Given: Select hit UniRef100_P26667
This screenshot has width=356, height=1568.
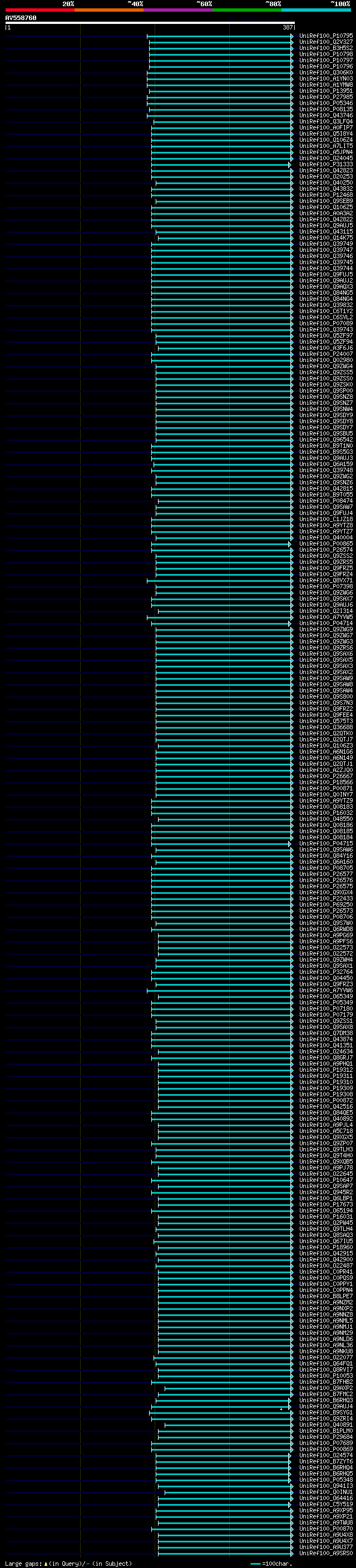Looking at the screenshot, I should [326, 776].
